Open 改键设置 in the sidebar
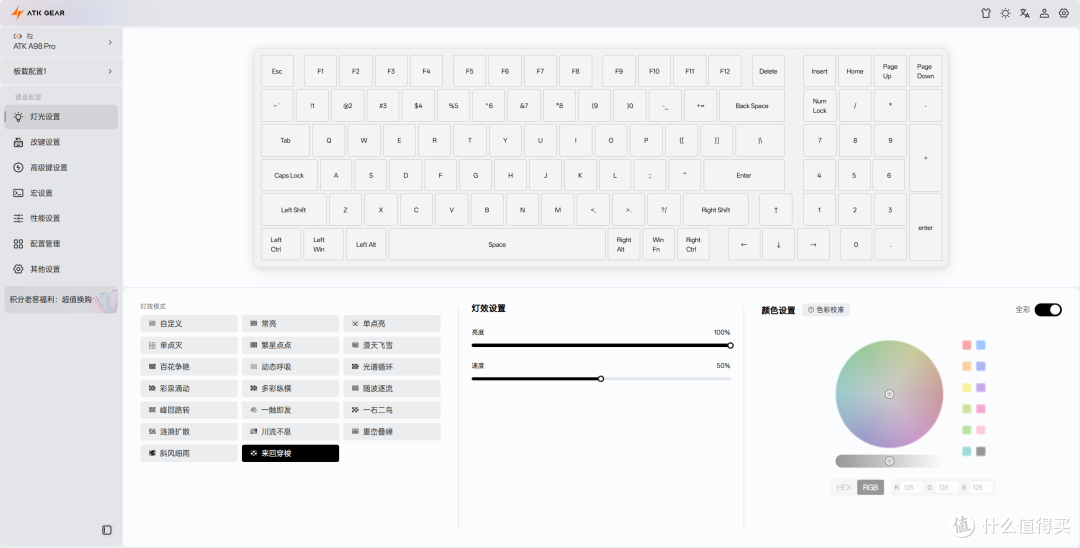1080x548 pixels. point(61,143)
